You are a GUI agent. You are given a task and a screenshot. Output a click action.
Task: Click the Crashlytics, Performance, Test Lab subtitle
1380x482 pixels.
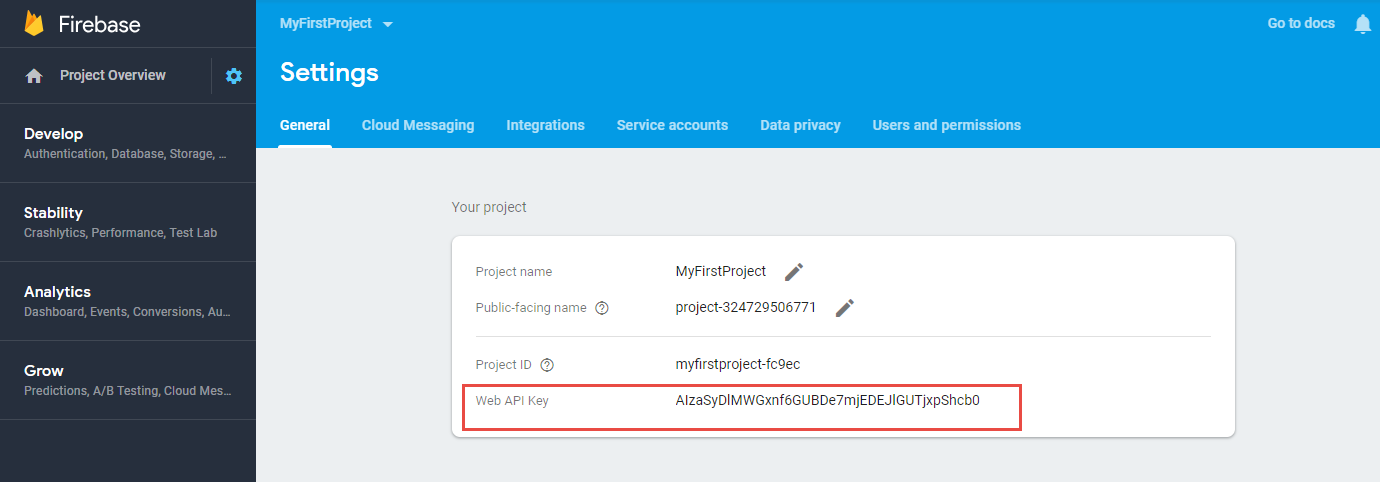(120, 233)
